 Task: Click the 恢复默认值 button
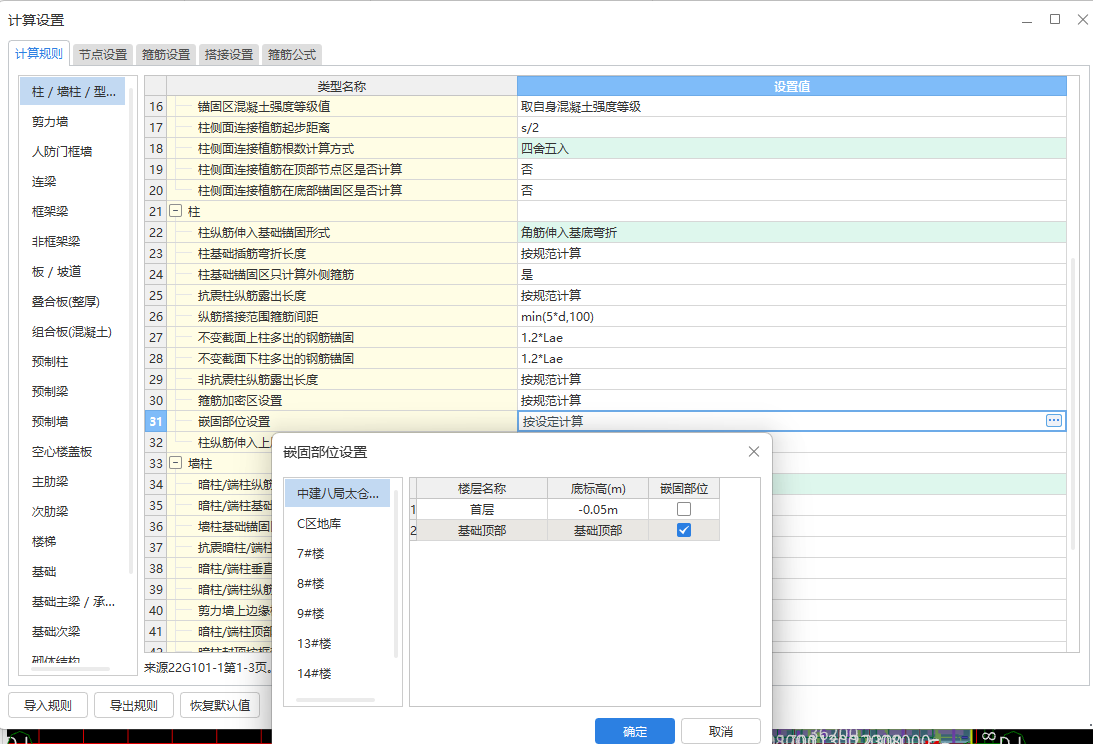coord(220,705)
